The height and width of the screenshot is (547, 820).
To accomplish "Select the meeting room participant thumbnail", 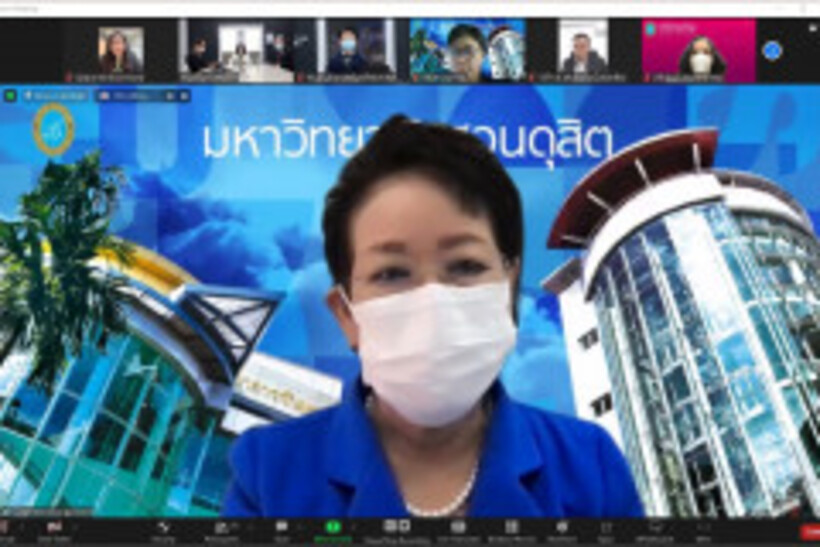I will click(236, 51).
